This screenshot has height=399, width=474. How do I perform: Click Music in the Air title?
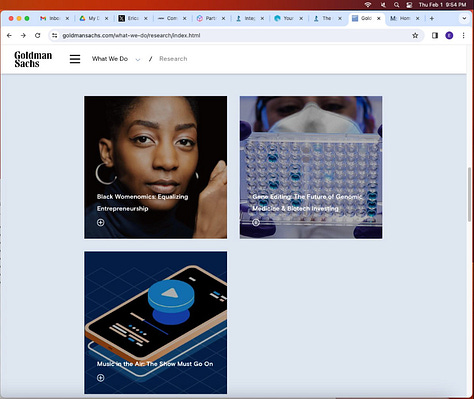155,364
